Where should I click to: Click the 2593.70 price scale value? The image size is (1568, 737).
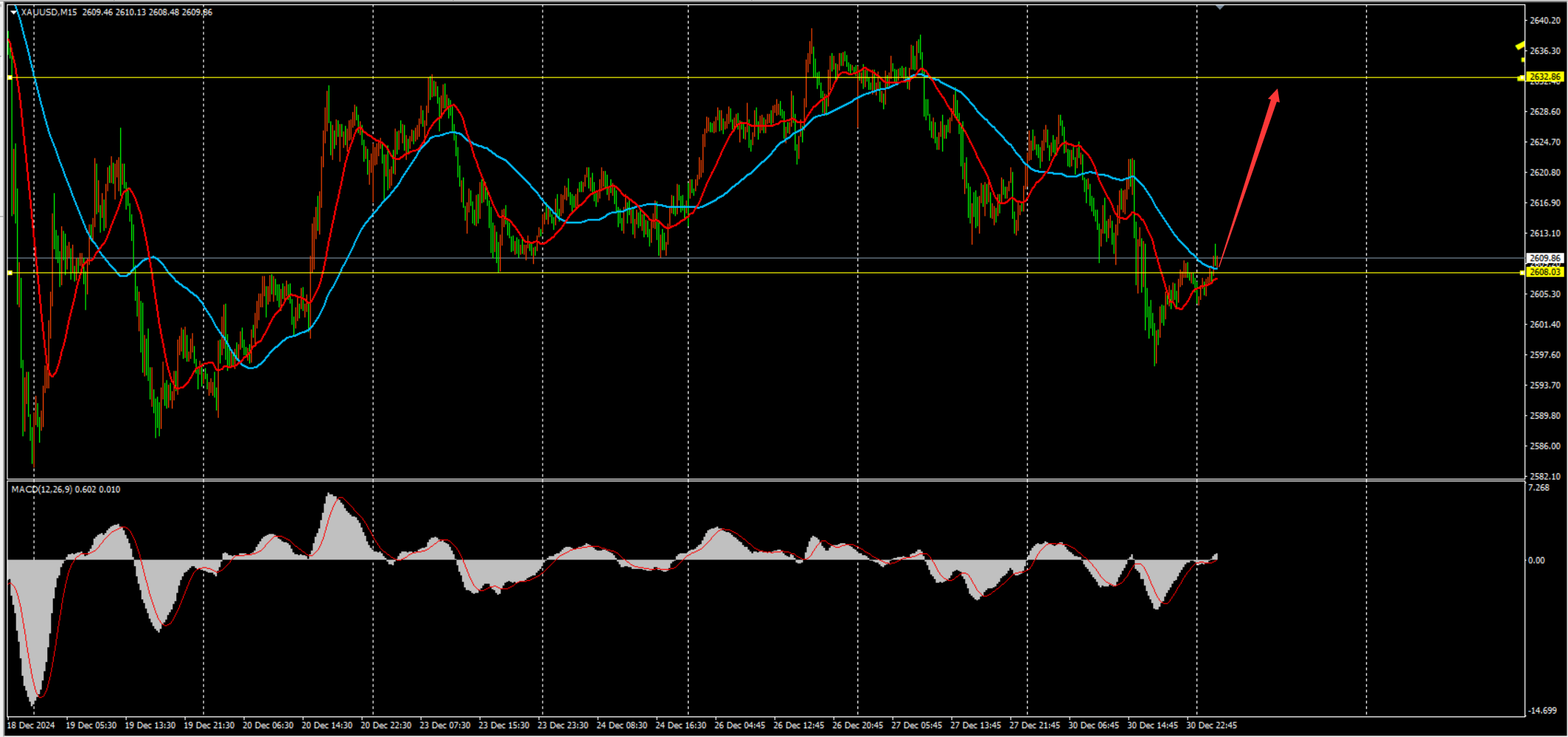(1545, 385)
